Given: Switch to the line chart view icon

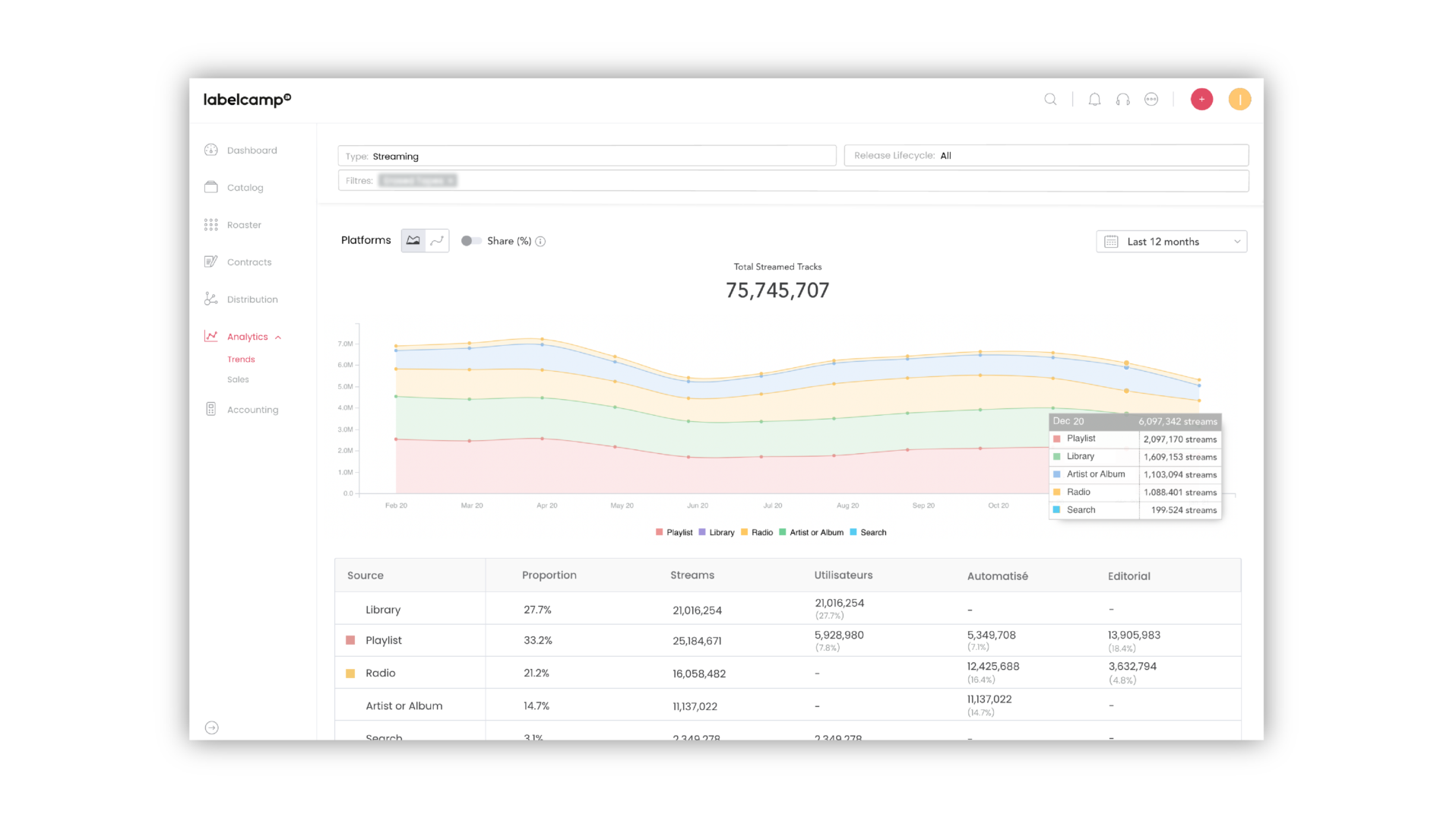Looking at the screenshot, I should tap(437, 241).
